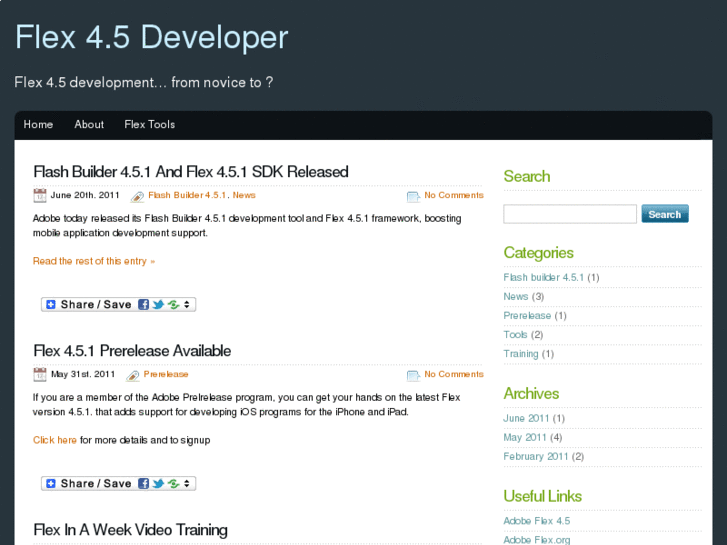Screen dimensions: 727x545
Task: Click the Flex 4.5 Developer site title
Action: pos(152,37)
